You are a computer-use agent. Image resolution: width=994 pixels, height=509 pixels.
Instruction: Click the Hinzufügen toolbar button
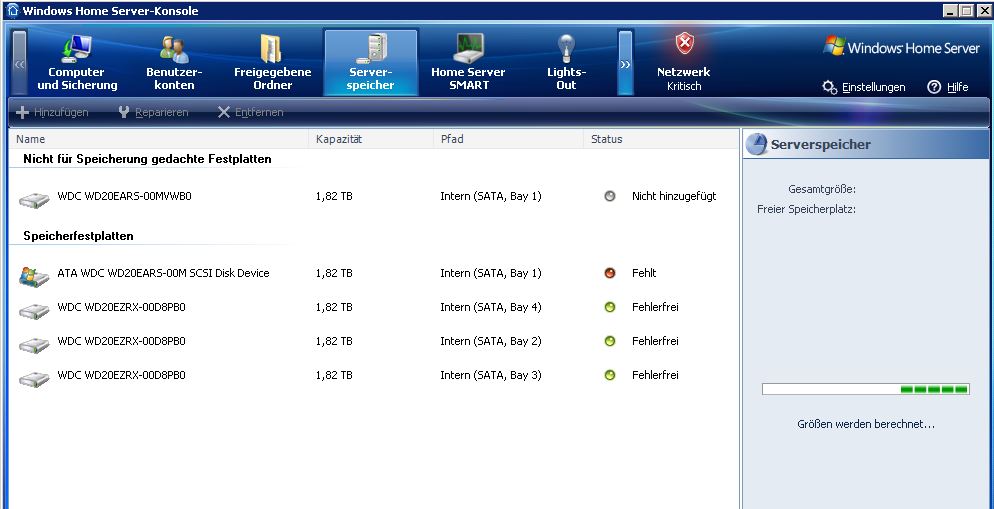pyautogui.click(x=53, y=112)
